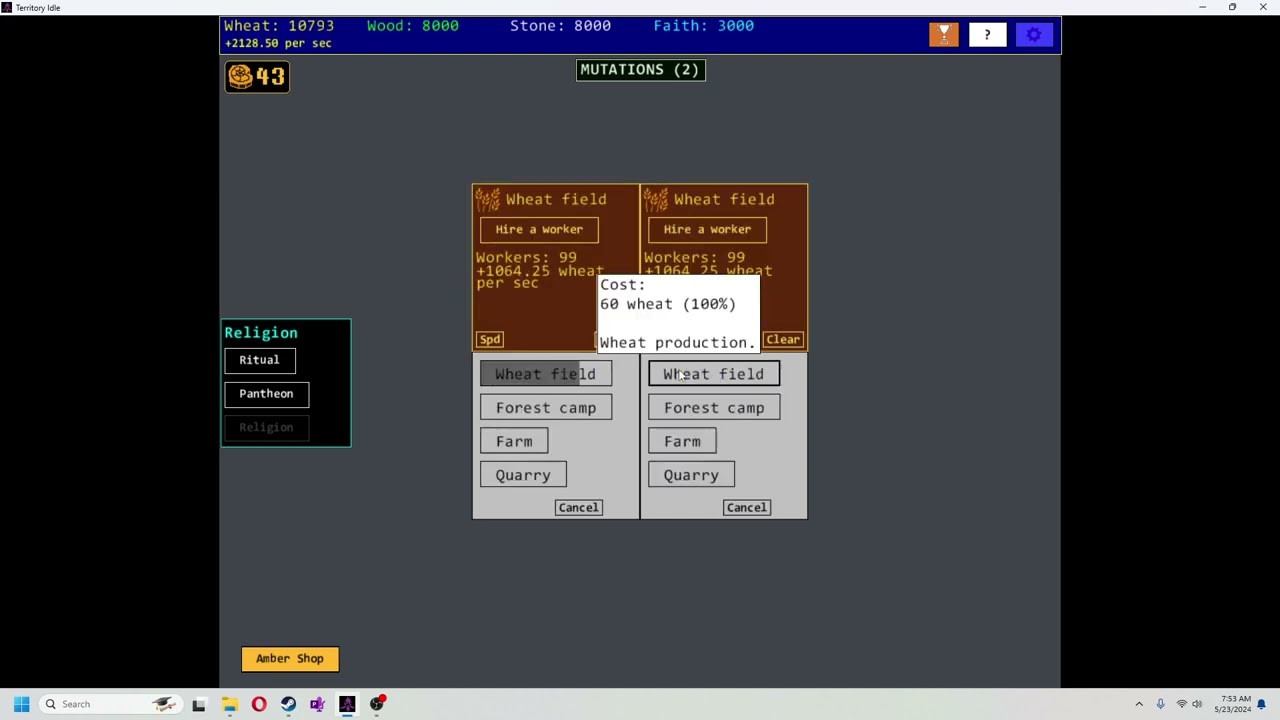1280x720 pixels.
Task: Select Wheat field in left build list
Action: pyautogui.click(x=546, y=374)
